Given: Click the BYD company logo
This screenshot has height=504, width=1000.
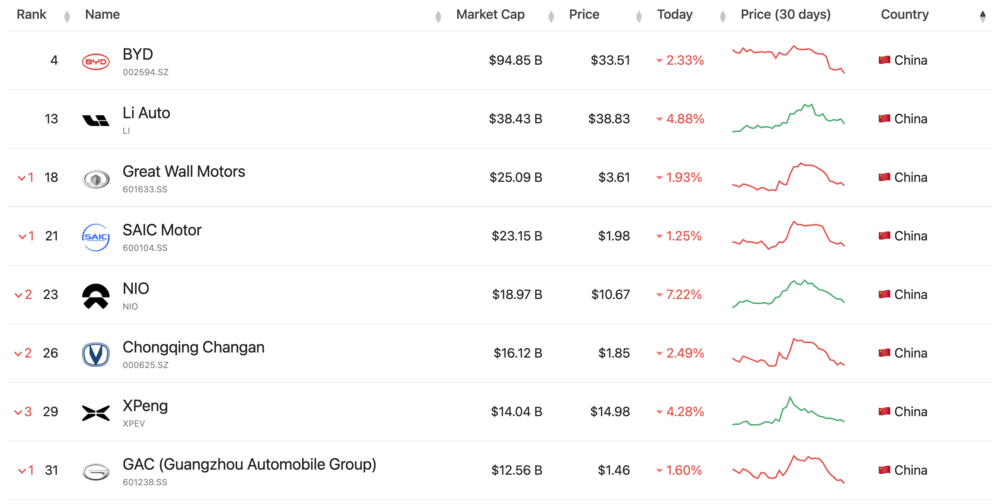Looking at the screenshot, I should (x=96, y=61).
